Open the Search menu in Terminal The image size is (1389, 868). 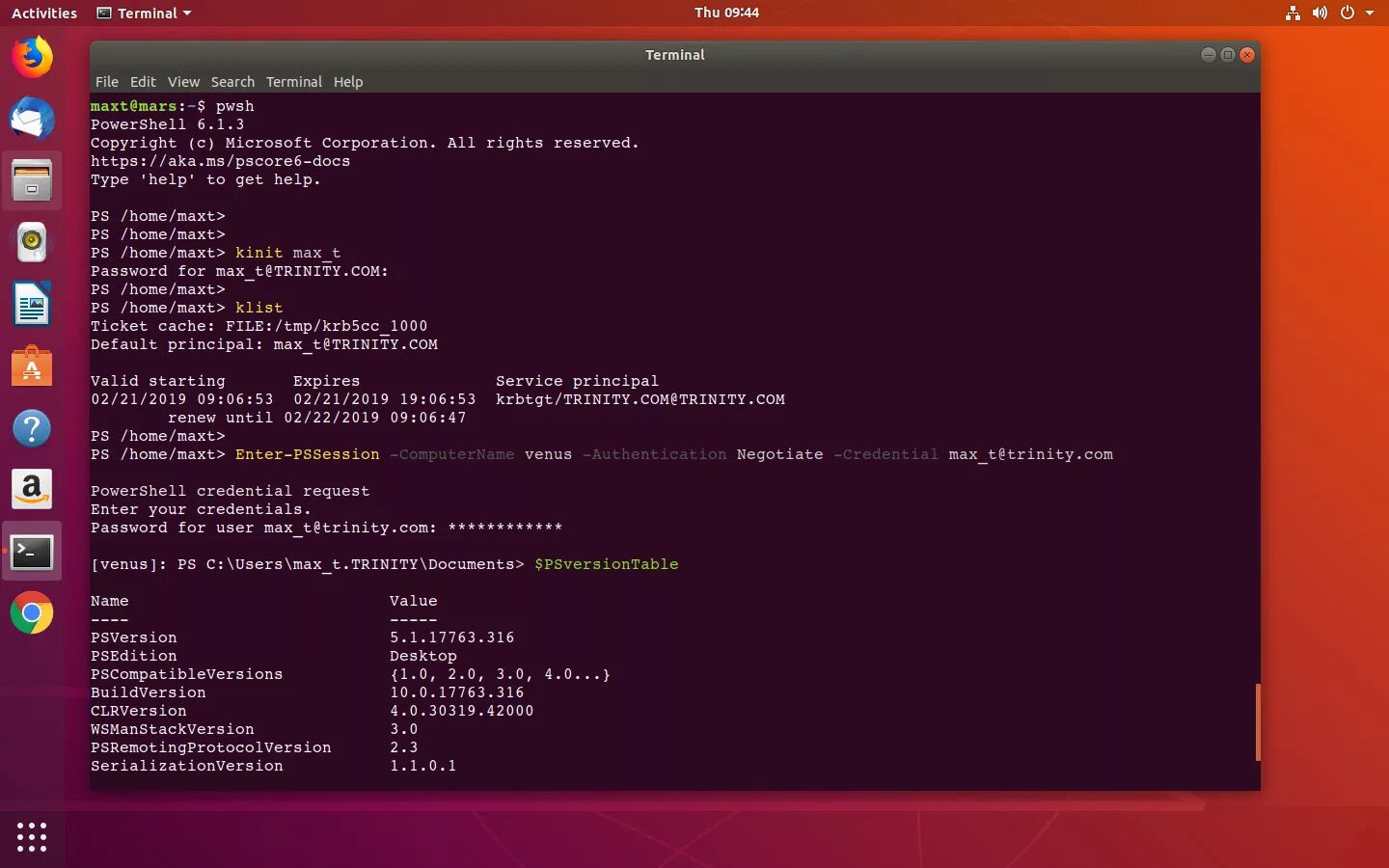tap(232, 82)
